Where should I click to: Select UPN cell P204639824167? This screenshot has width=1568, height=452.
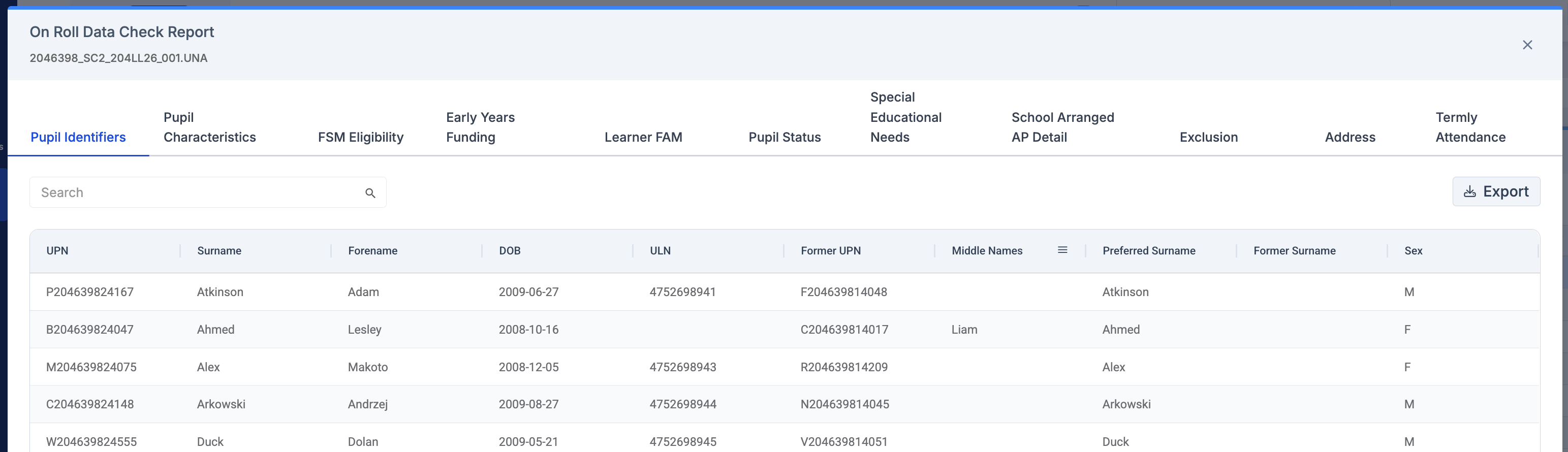[x=90, y=292]
